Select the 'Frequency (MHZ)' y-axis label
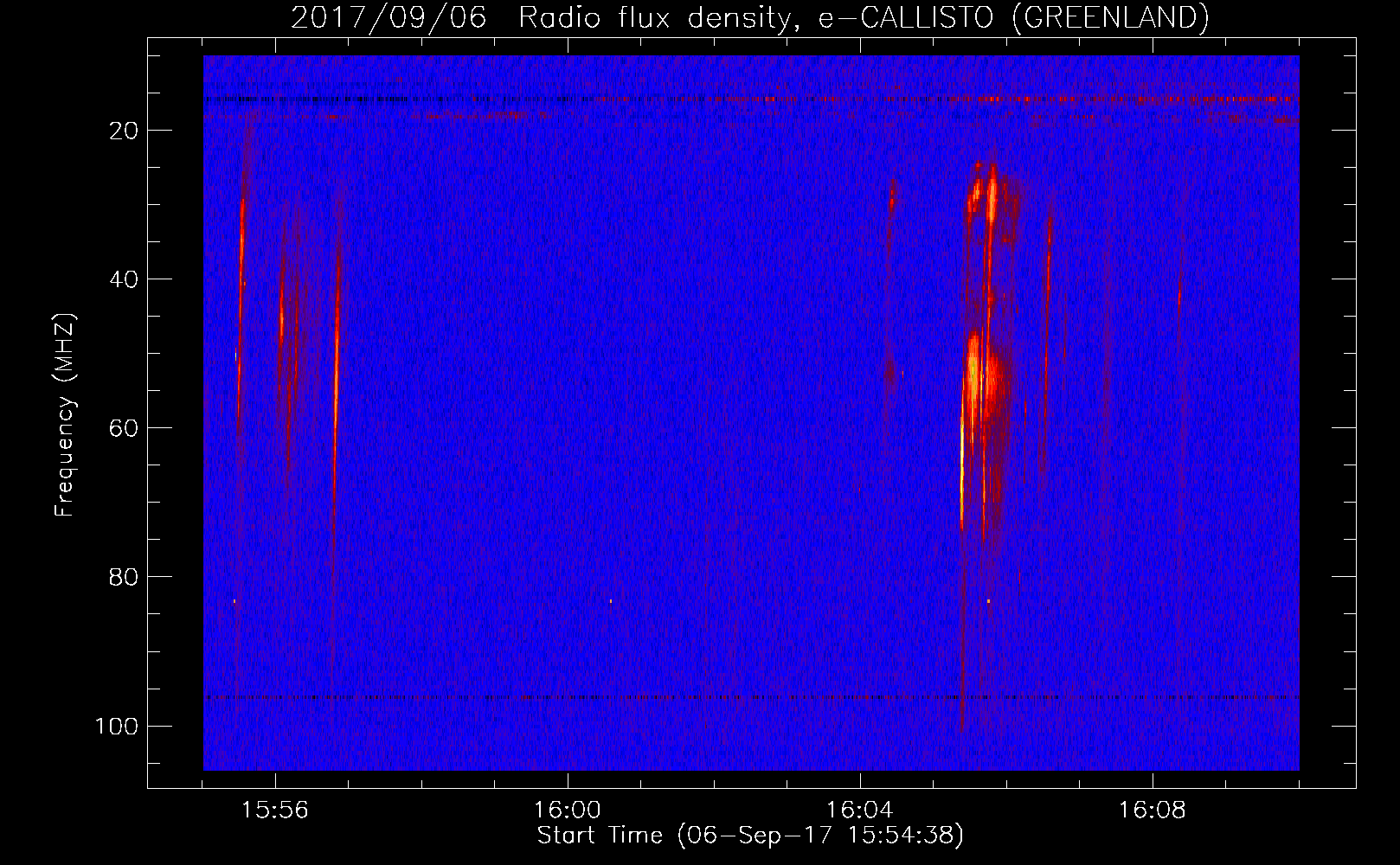The image size is (1400, 865). click(x=65, y=415)
